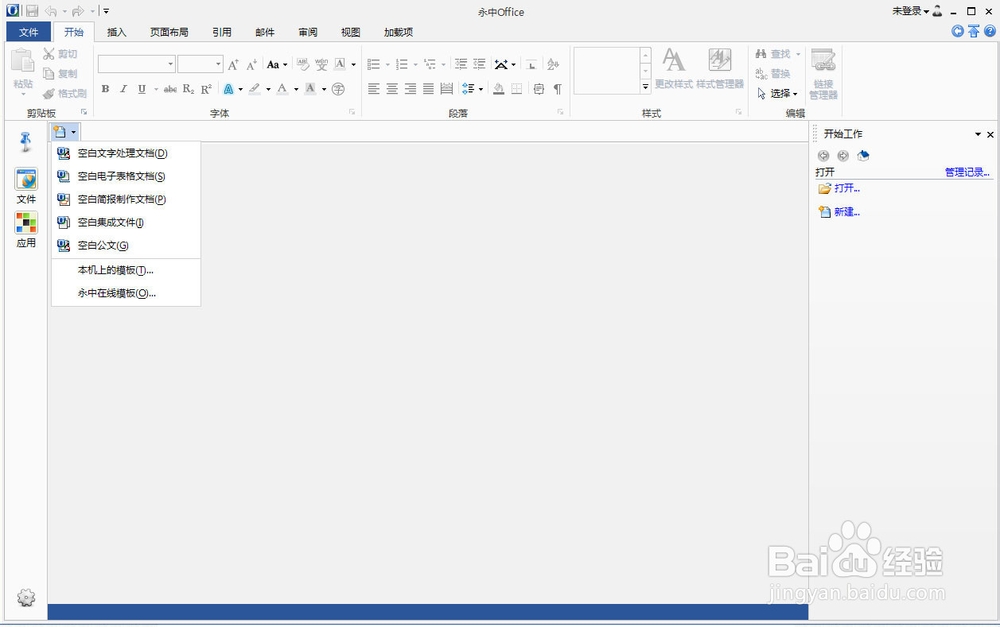
Task: Switch to the 插入 ribbon tab
Action: pyautogui.click(x=116, y=32)
